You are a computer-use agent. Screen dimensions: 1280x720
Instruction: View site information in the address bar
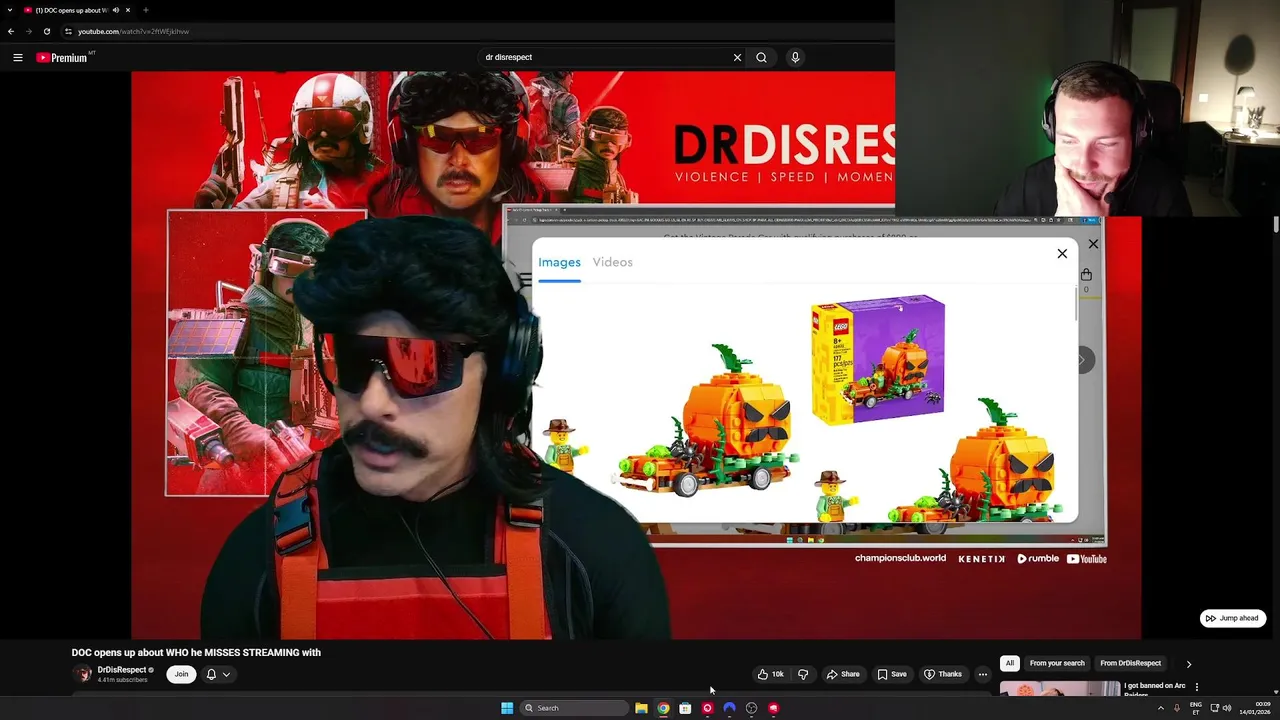68,31
